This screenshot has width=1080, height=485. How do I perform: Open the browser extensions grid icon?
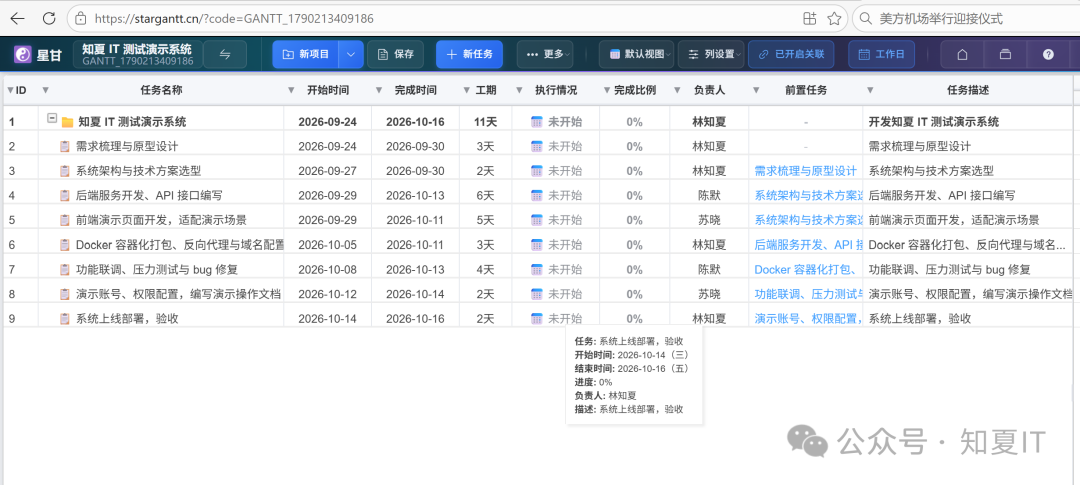click(x=809, y=19)
